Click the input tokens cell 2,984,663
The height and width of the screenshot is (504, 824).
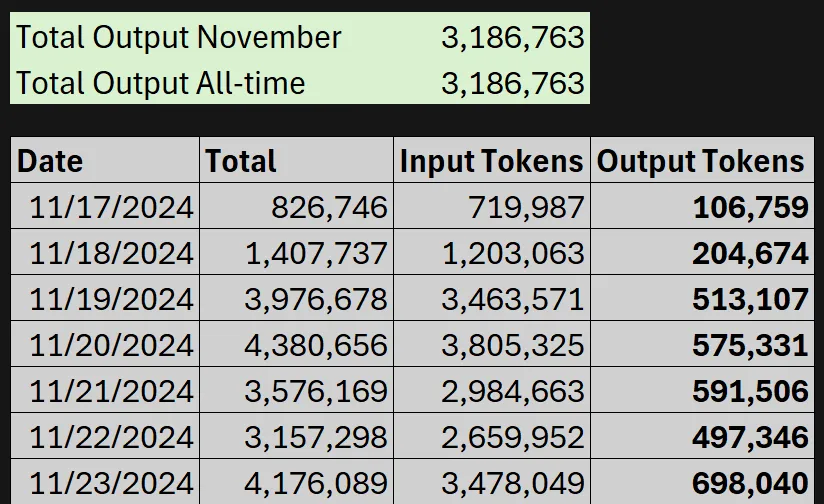pos(492,390)
